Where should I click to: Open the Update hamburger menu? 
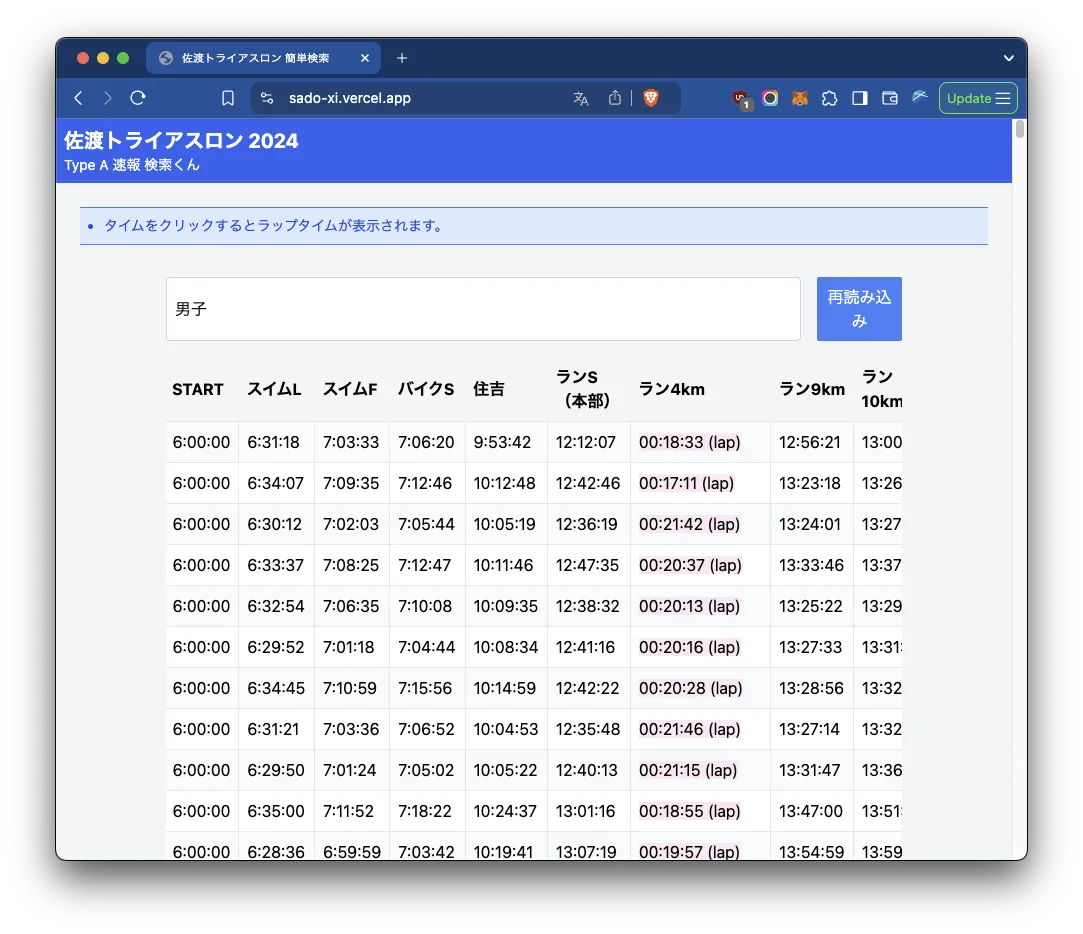(978, 98)
